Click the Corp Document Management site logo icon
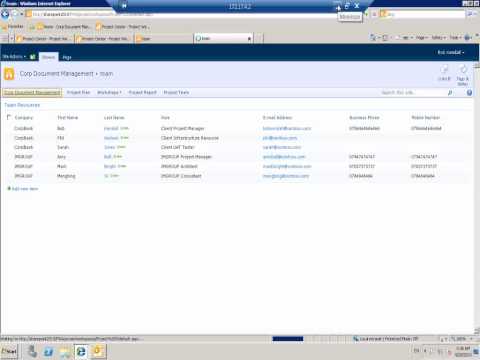This screenshot has width=480, height=360. 9,74
